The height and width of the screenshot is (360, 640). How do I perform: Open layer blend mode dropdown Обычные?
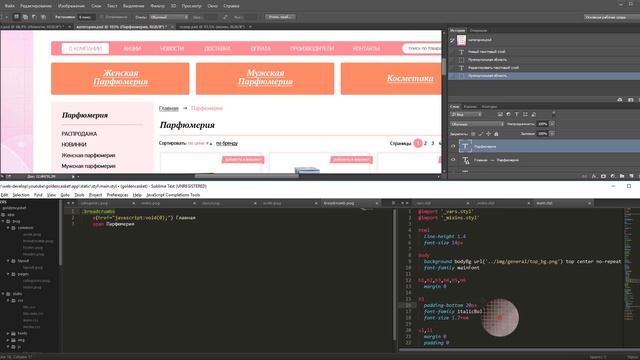point(477,124)
